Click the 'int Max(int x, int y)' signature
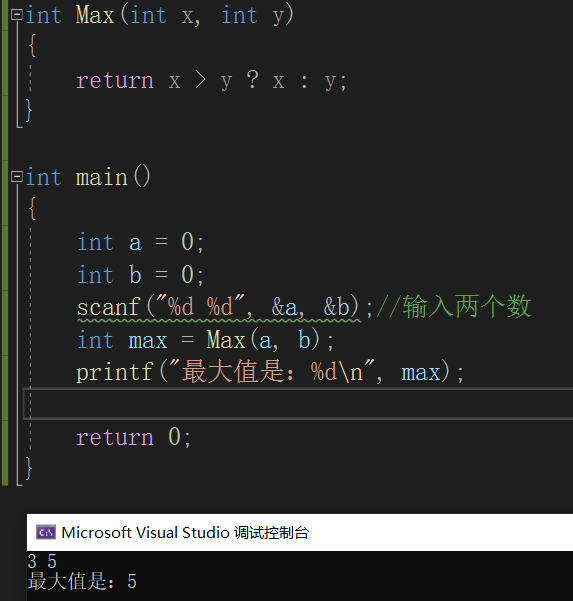Image resolution: width=573 pixels, height=601 pixels. click(159, 16)
